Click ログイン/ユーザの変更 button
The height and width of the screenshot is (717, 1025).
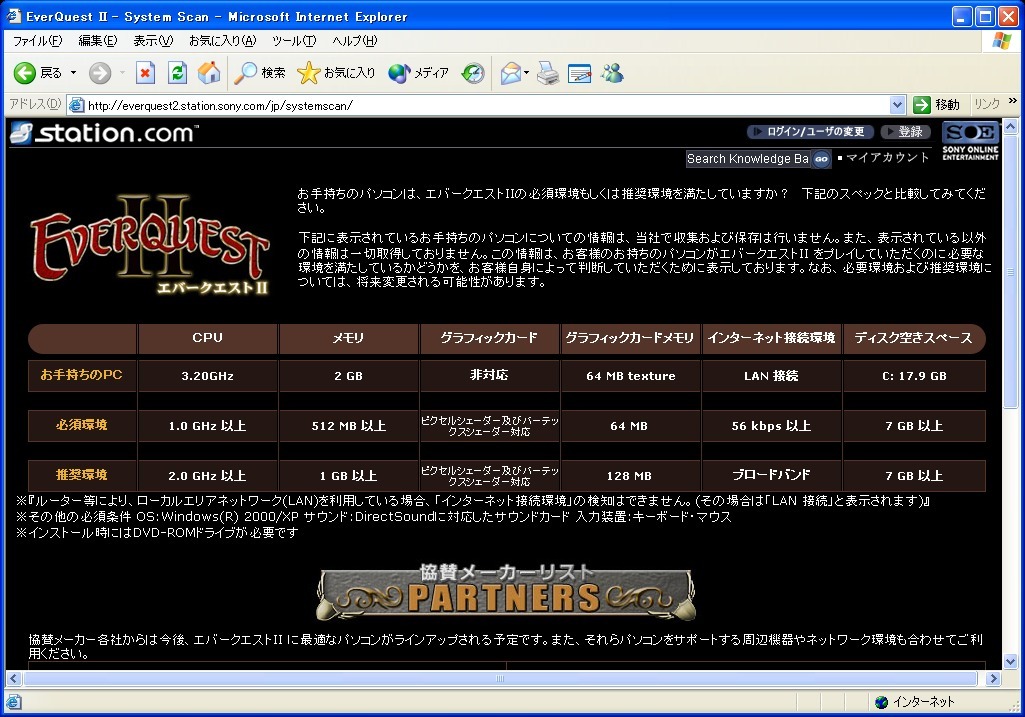(809, 132)
